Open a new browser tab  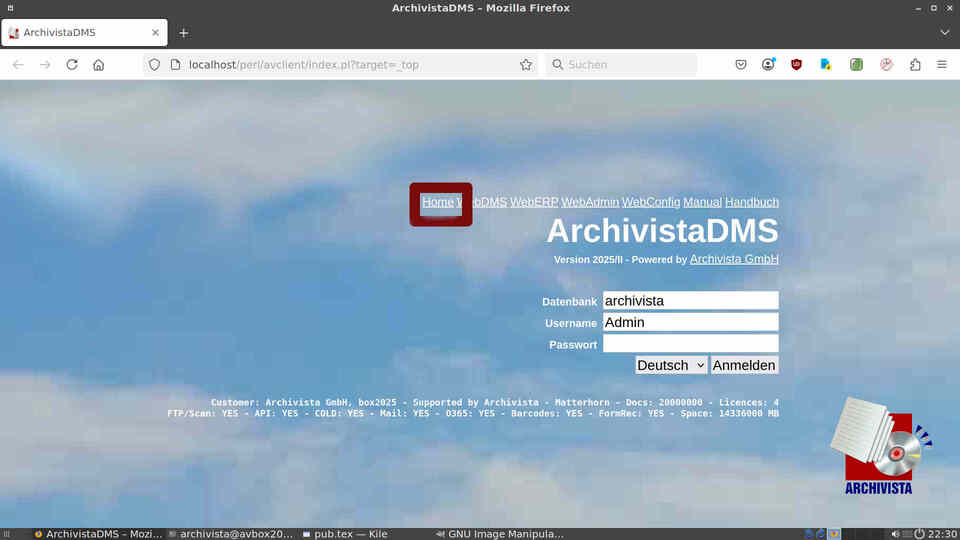[x=184, y=33]
